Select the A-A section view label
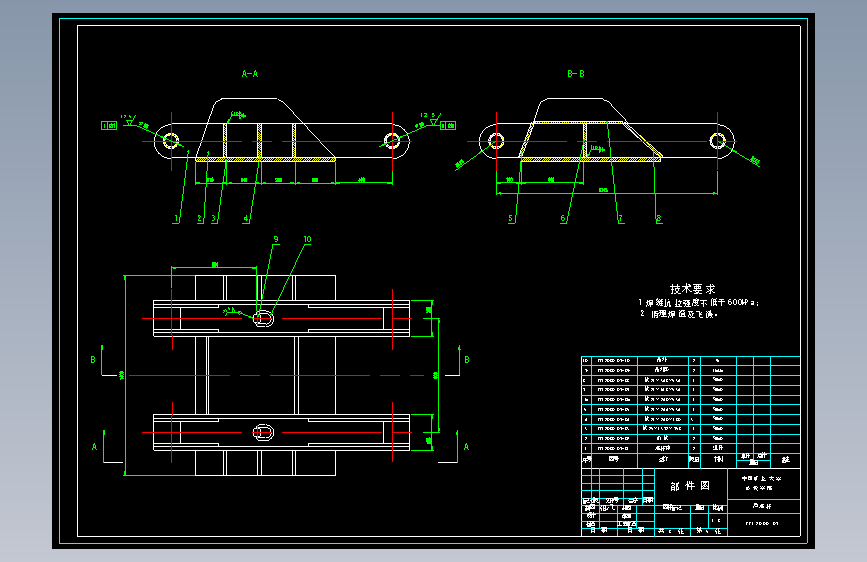The height and width of the screenshot is (562, 867). tap(250, 74)
